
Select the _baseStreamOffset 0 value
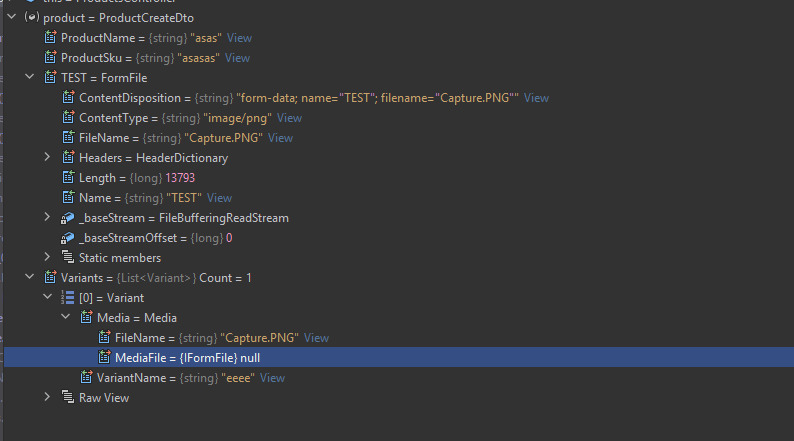click(x=229, y=238)
